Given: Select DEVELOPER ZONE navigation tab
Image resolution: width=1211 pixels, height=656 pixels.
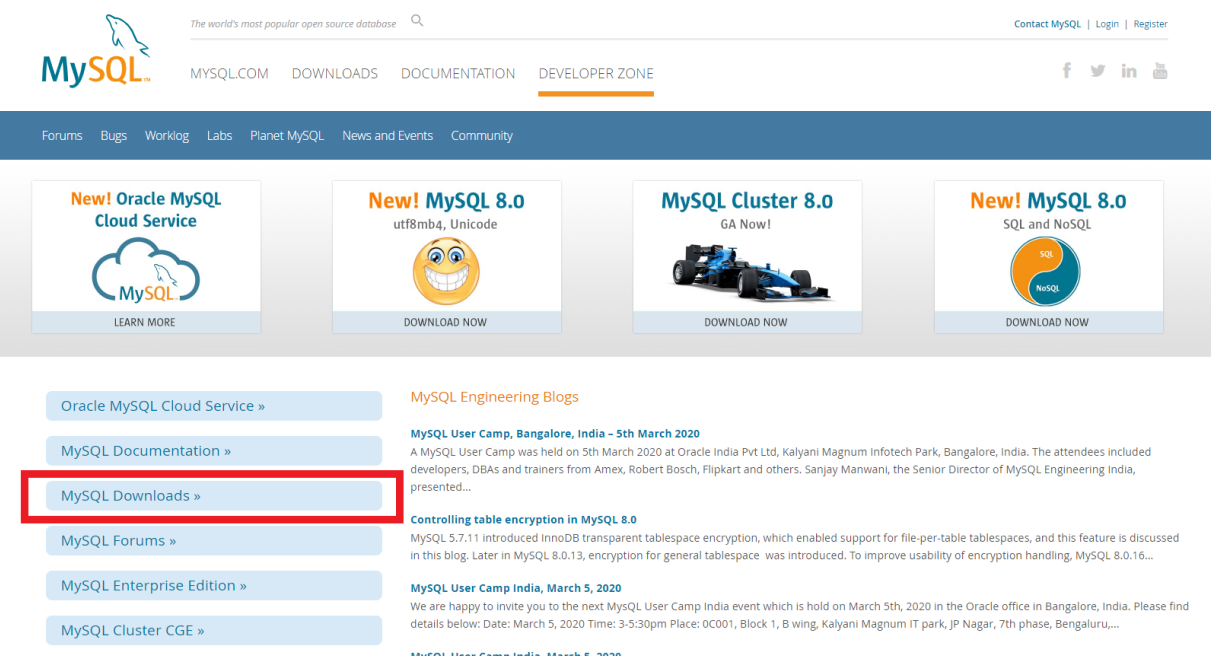Looking at the screenshot, I should click(596, 73).
